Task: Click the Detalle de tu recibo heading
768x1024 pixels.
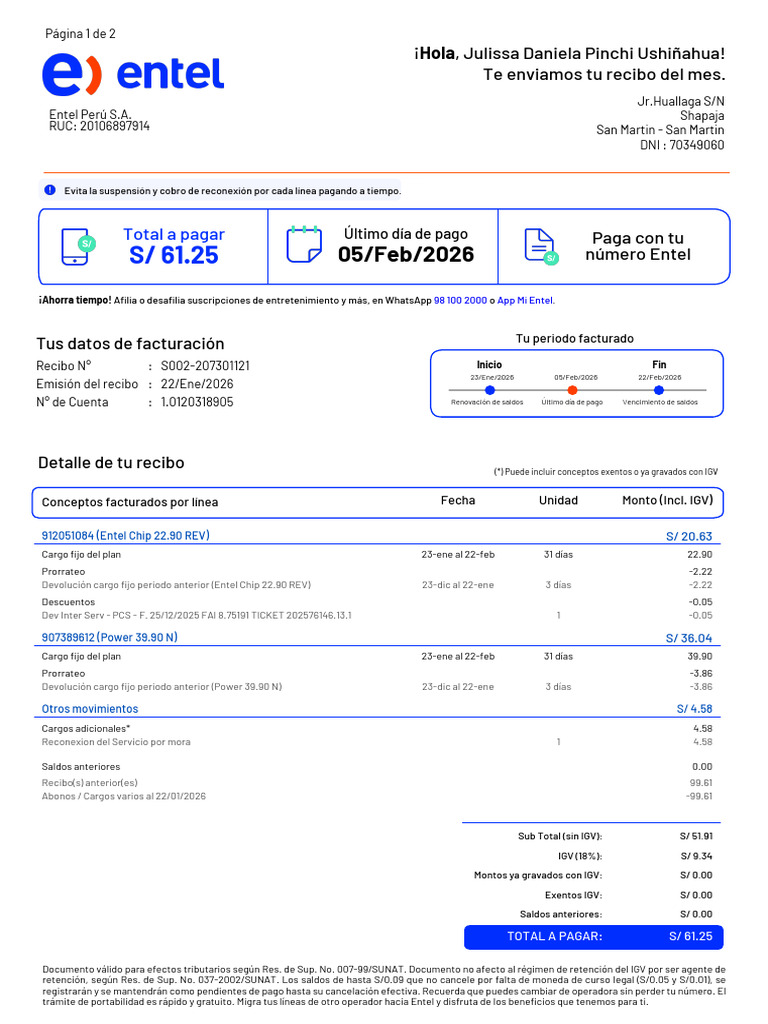Action: point(111,462)
